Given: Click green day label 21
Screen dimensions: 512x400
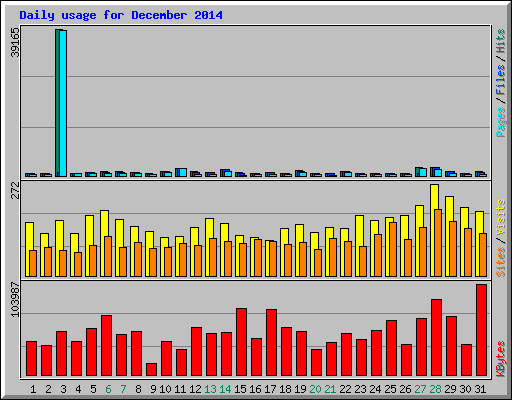Looking at the screenshot, I should point(330,389).
